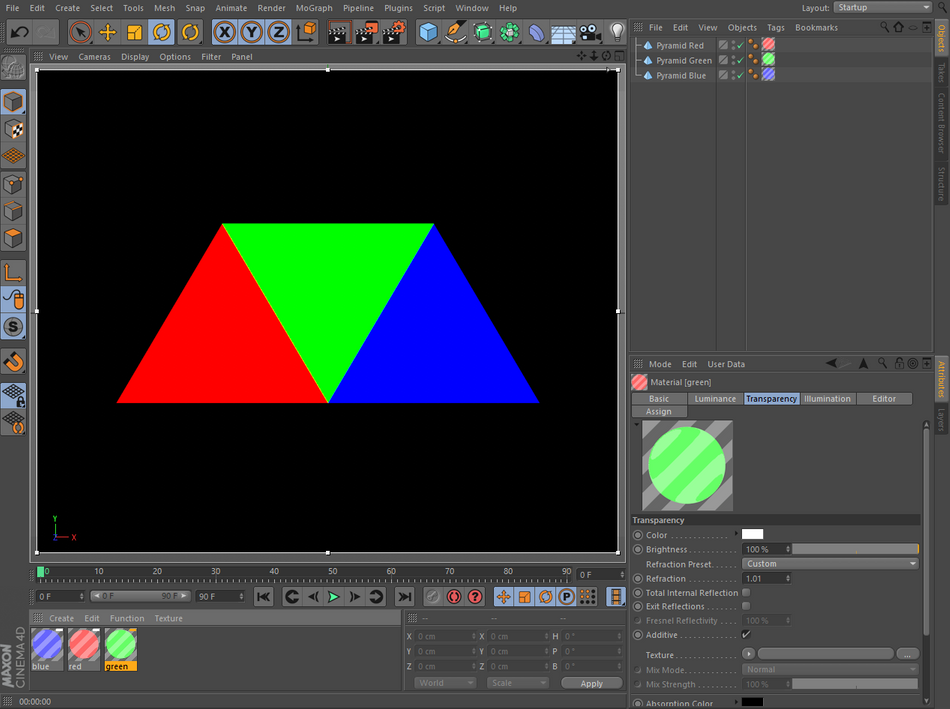Open Edit Render Settings clapperboard icon
The height and width of the screenshot is (709, 950).
pyautogui.click(x=394, y=32)
